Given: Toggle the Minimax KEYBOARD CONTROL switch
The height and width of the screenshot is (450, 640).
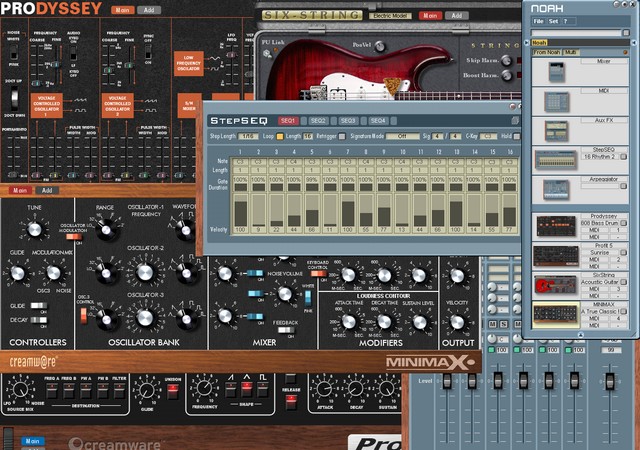Looking at the screenshot, I should (x=319, y=274).
